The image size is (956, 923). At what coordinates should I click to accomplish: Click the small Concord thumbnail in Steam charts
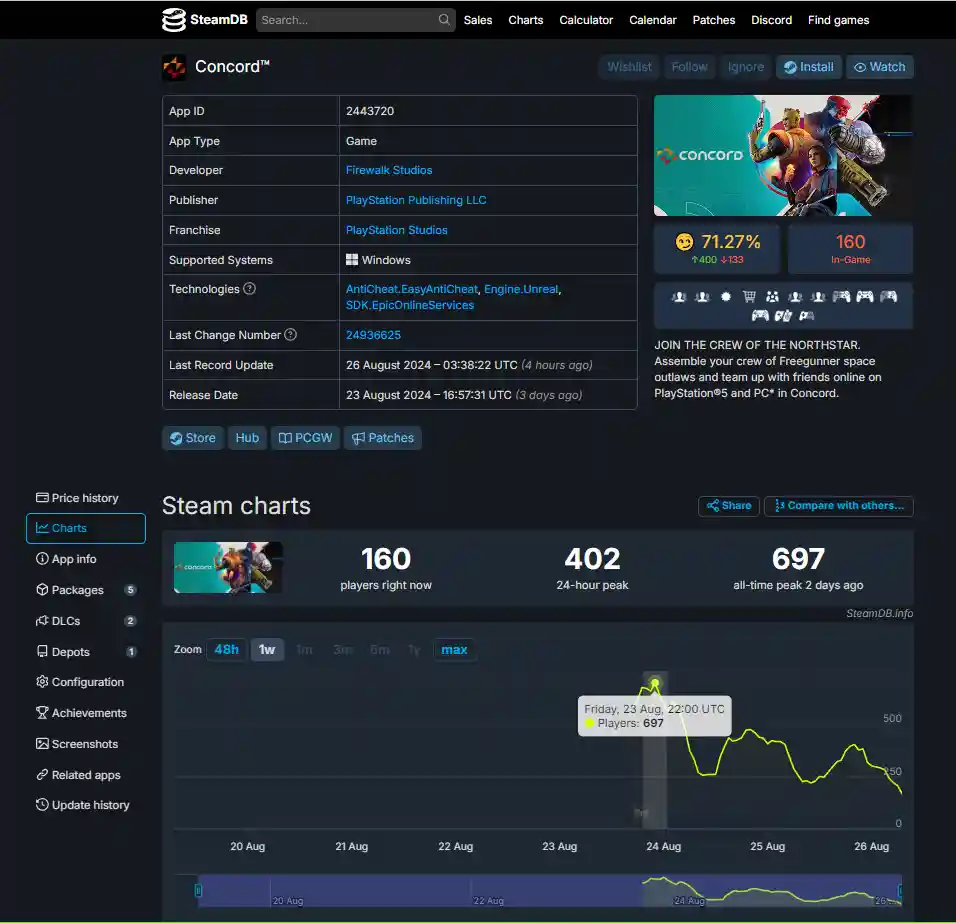[228, 568]
